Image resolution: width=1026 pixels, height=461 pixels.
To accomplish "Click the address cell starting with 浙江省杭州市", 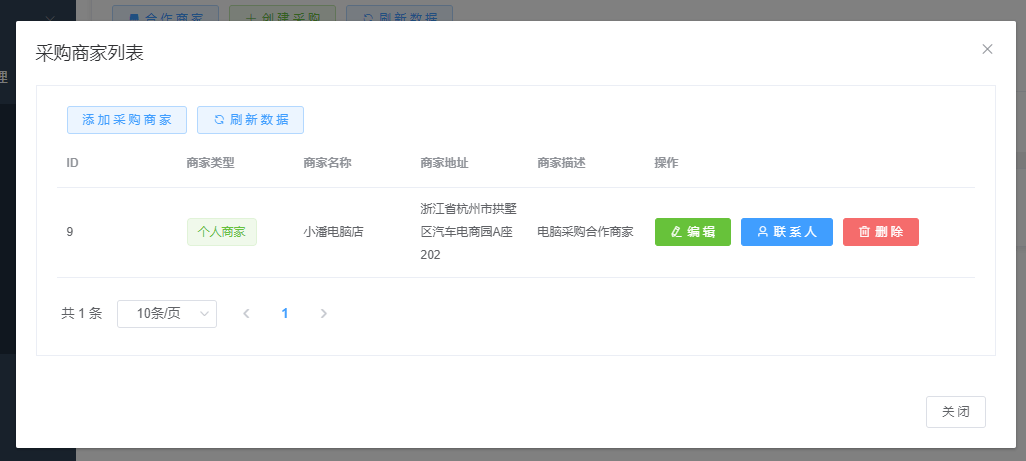I will 468,232.
